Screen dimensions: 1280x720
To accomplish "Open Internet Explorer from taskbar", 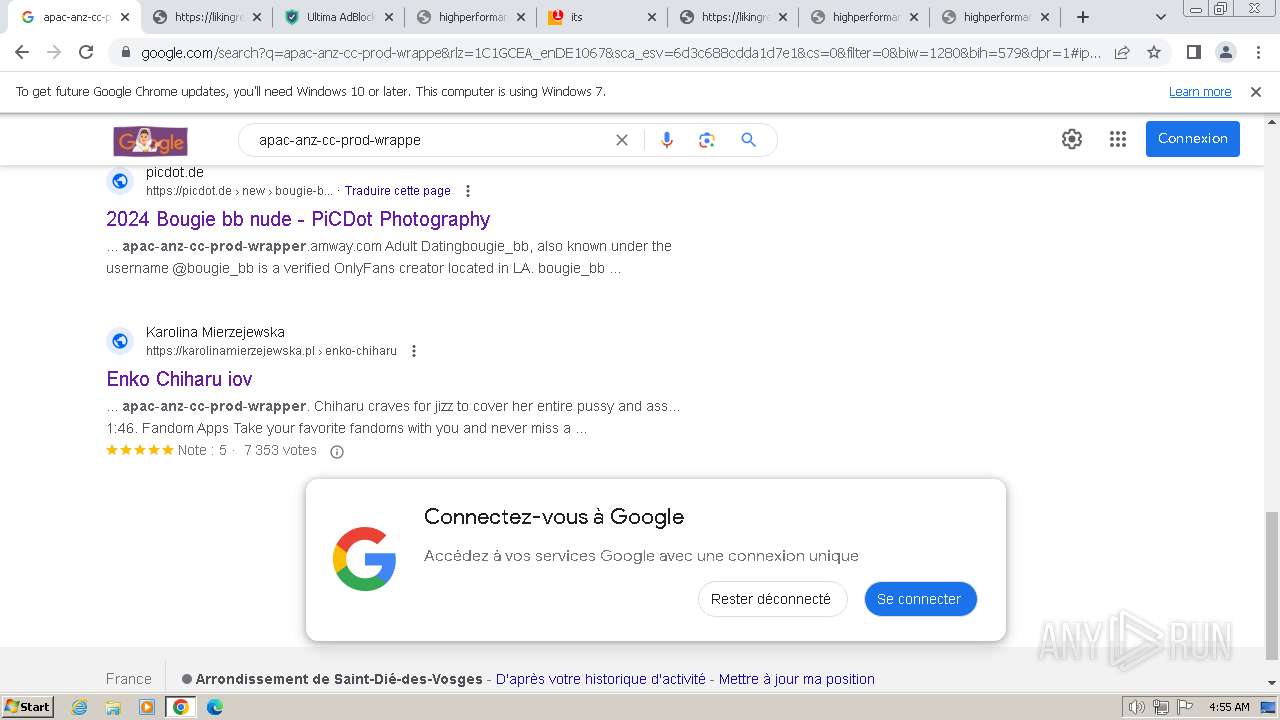I will click(79, 707).
